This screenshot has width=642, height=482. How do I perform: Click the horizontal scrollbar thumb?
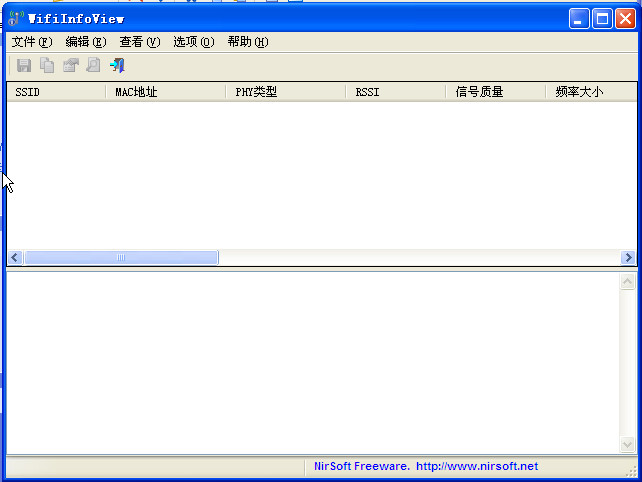tap(121, 258)
